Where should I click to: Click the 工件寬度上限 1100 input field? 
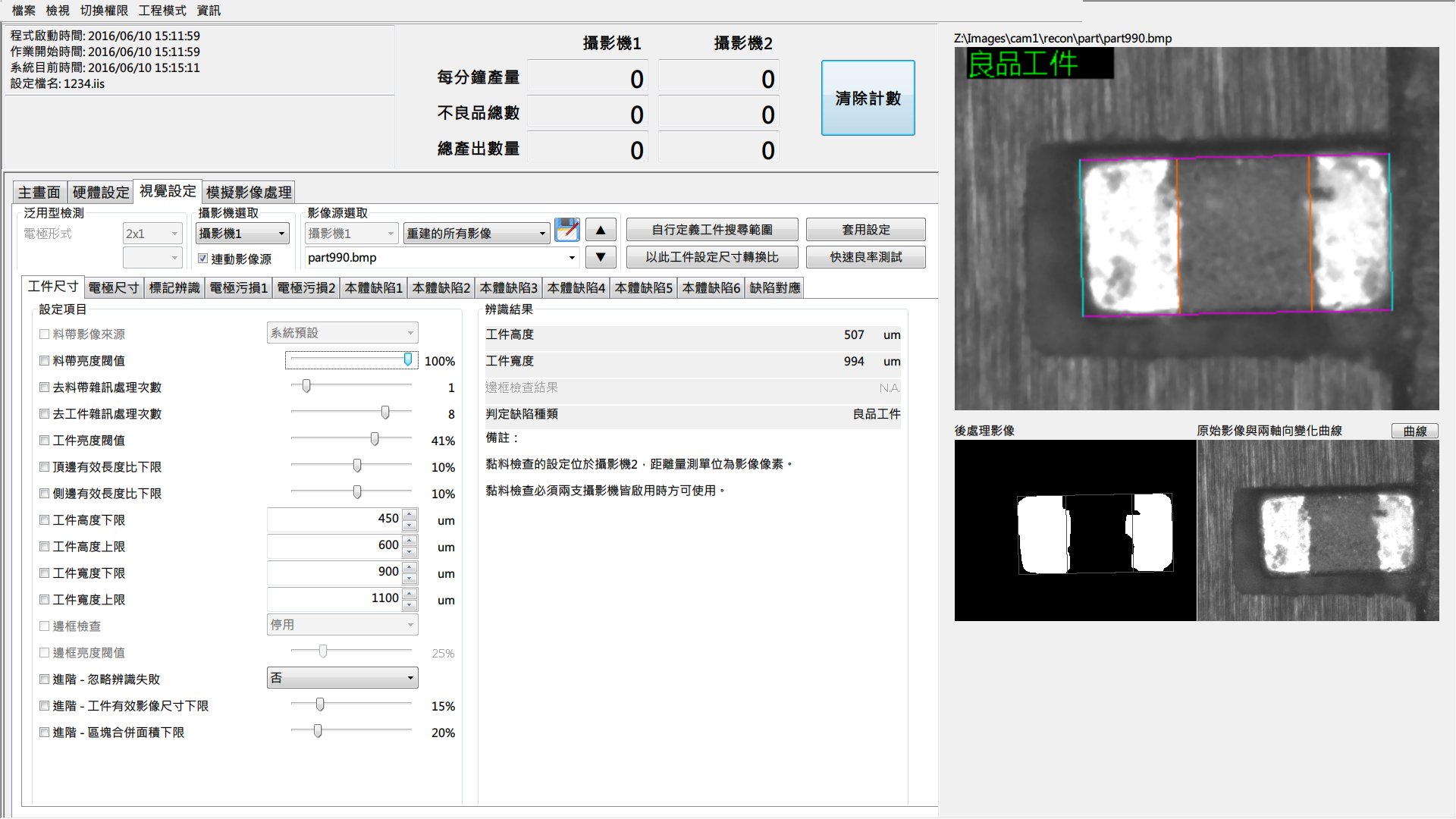(334, 599)
